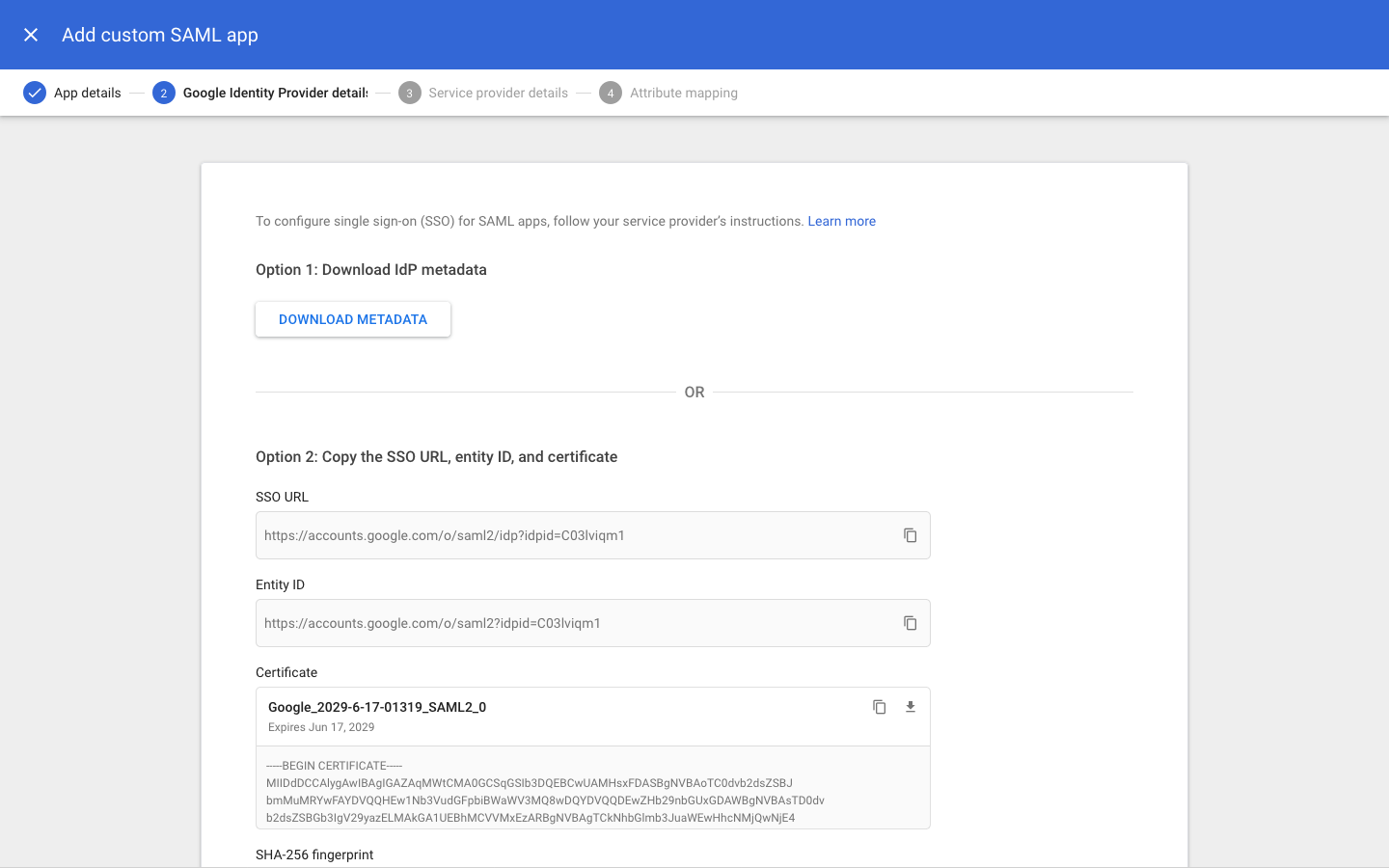The image size is (1389, 868).
Task: Click the step 2 number circle
Action: click(163, 93)
